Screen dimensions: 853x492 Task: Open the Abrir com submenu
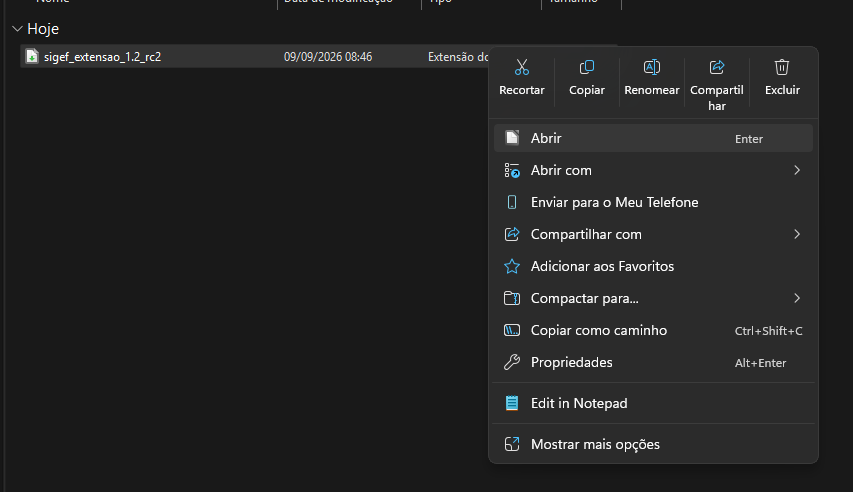(x=653, y=170)
